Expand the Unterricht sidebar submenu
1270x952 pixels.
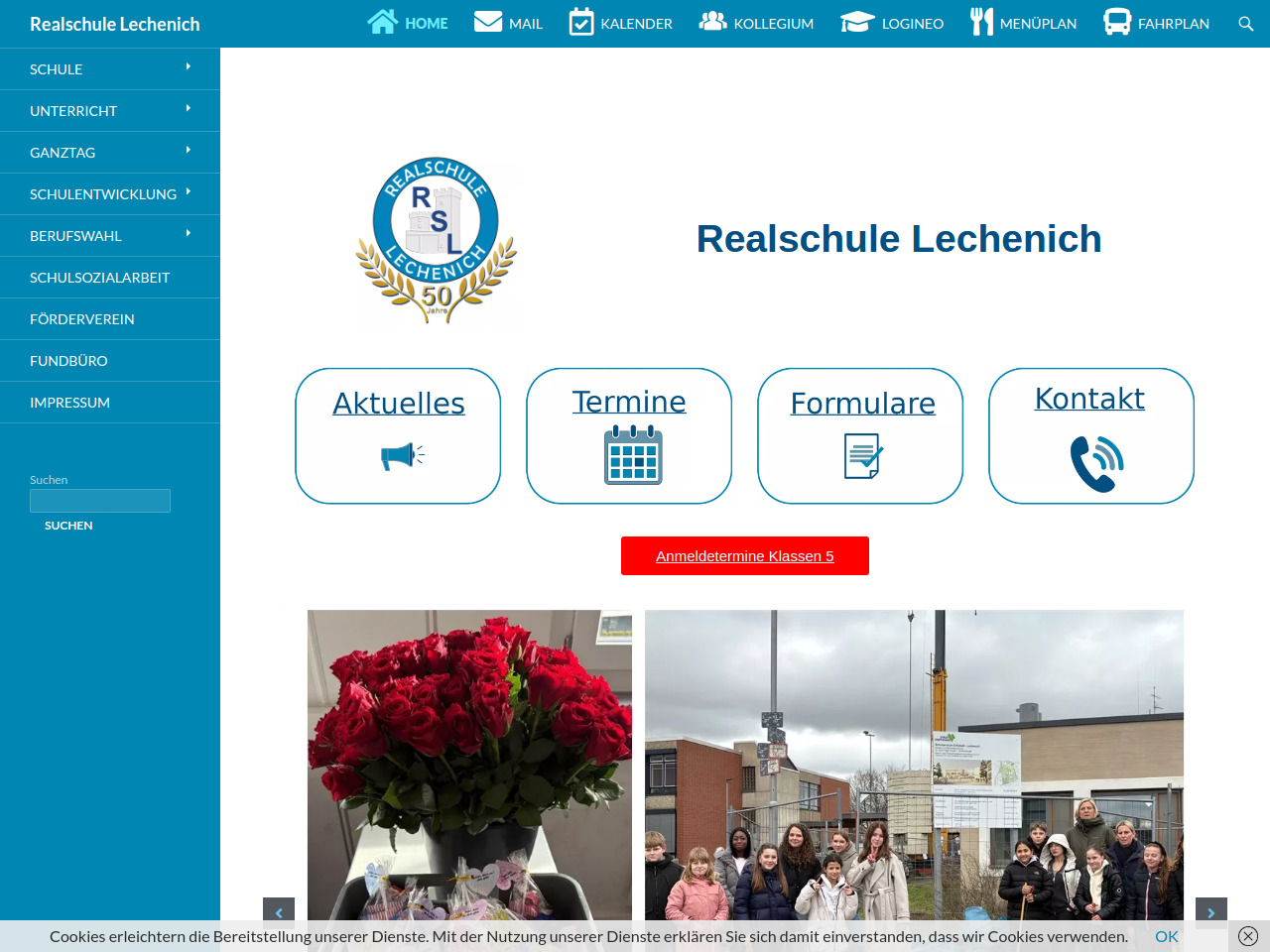coord(188,109)
